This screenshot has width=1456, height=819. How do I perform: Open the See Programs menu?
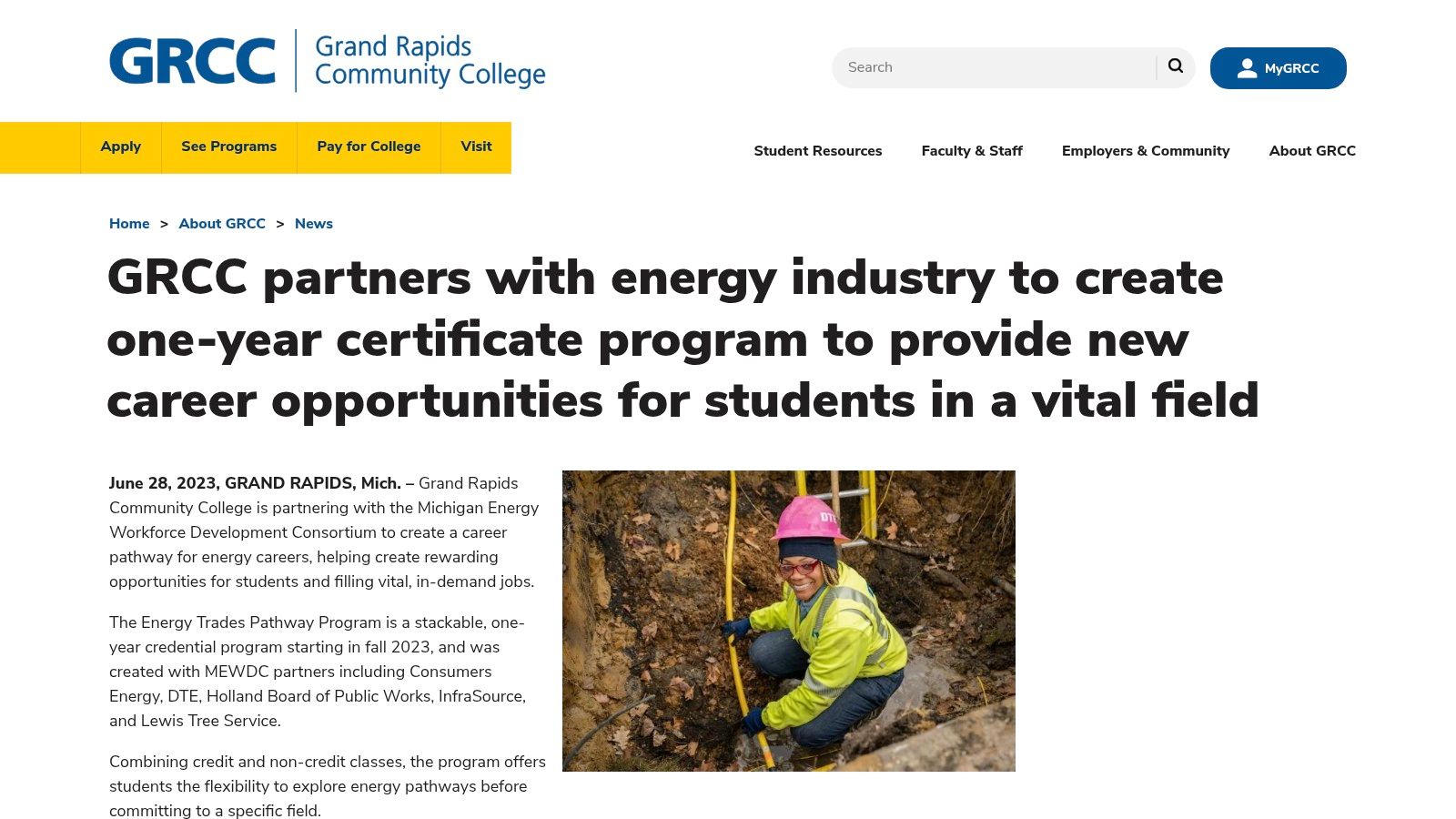228,147
